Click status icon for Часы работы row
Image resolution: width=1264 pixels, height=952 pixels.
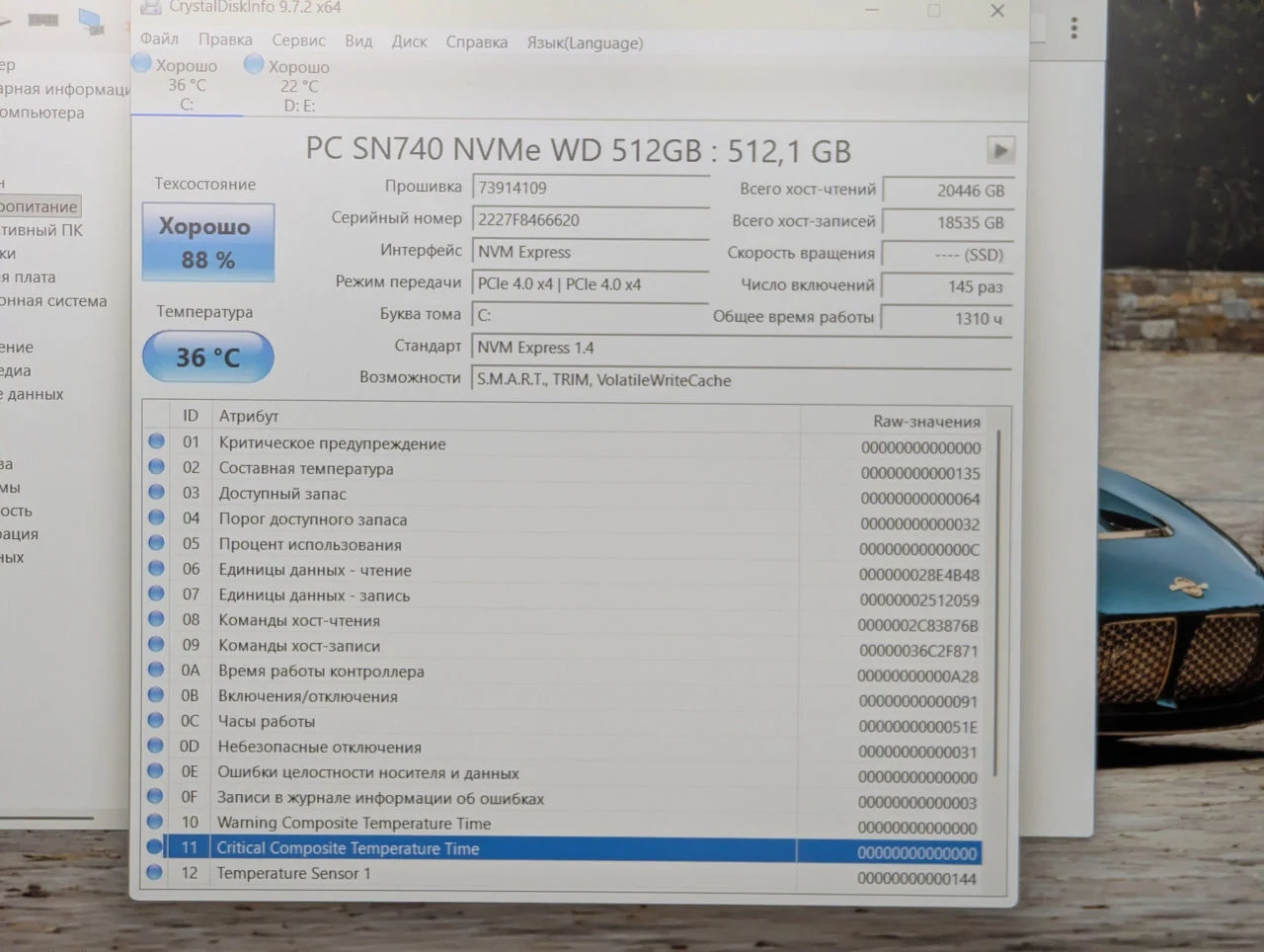tap(155, 720)
